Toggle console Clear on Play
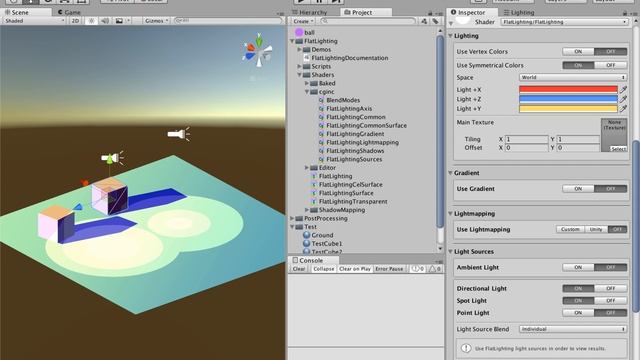This screenshot has height=360, width=640. point(355,269)
